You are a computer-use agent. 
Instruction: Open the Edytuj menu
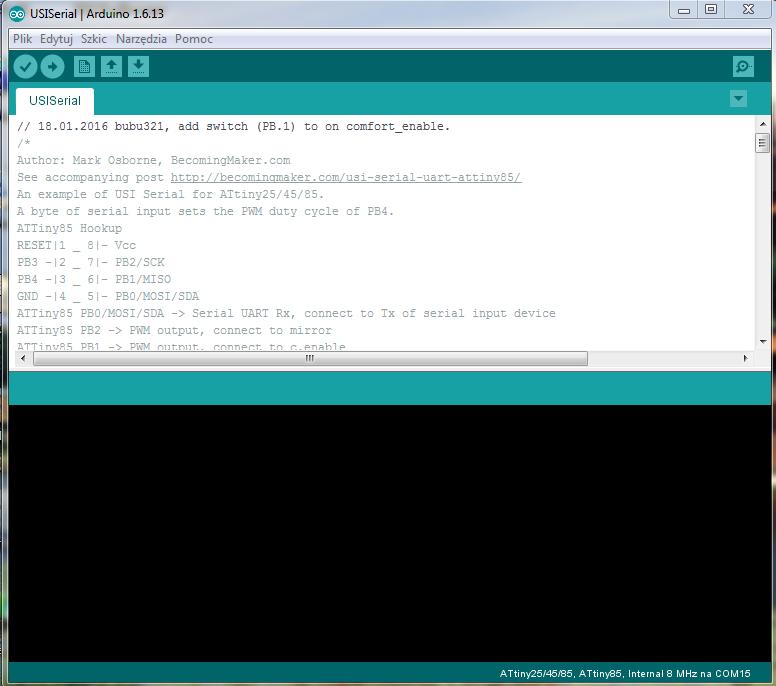tap(56, 39)
